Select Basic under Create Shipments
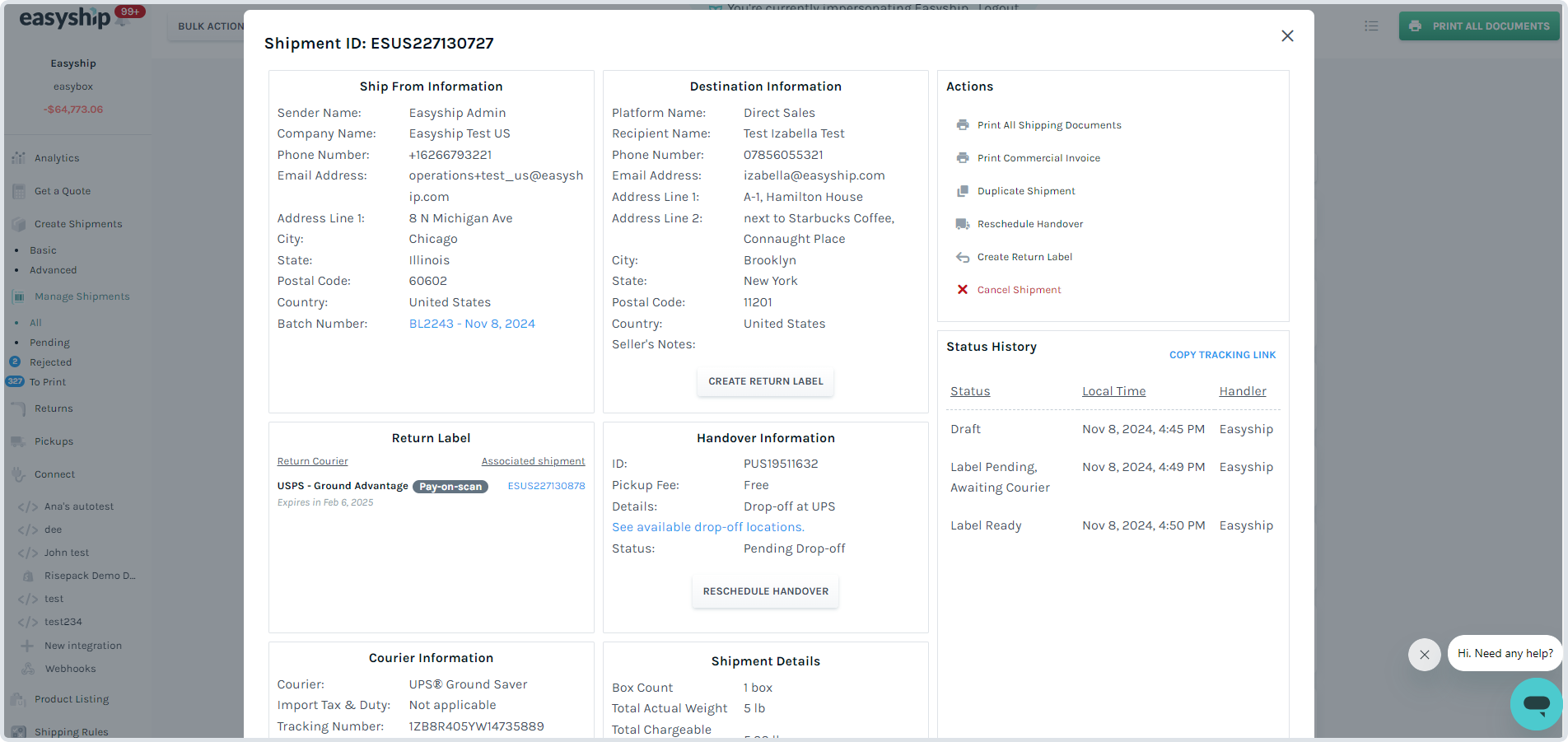The image size is (1568, 742). pyautogui.click(x=43, y=250)
